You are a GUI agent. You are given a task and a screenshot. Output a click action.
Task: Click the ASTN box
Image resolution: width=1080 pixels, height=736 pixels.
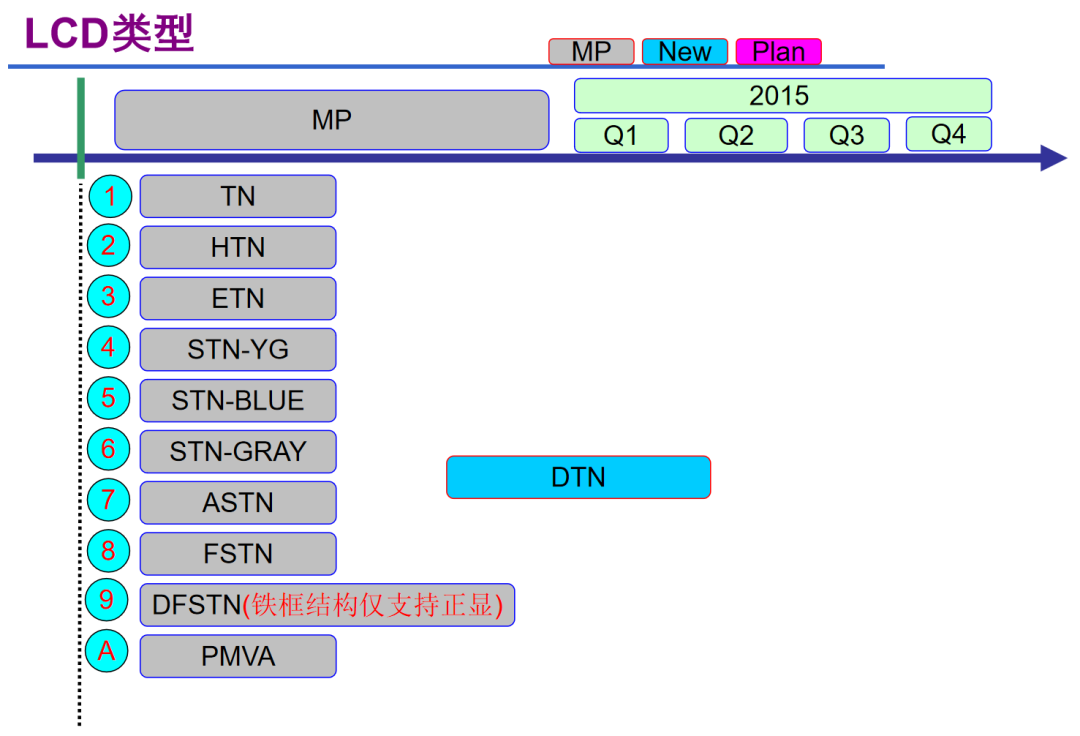click(x=238, y=502)
